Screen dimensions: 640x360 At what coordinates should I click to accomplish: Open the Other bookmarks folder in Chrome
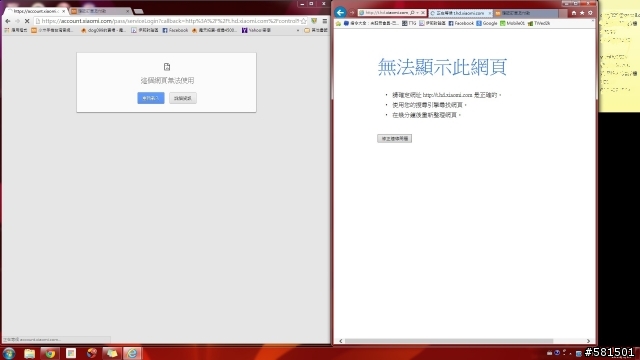[x=316, y=30]
